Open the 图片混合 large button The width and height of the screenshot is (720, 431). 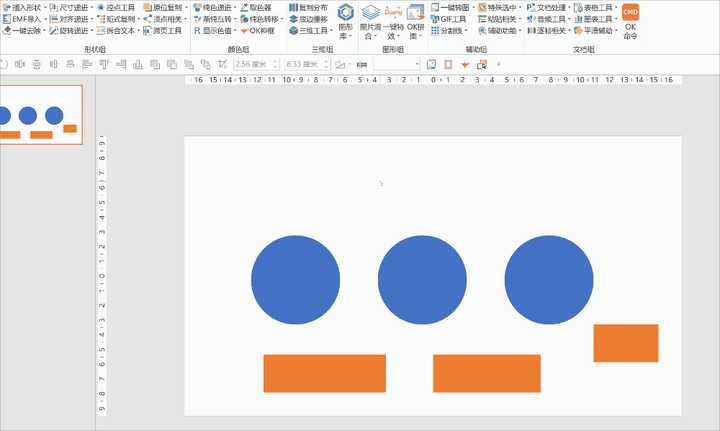[370, 21]
